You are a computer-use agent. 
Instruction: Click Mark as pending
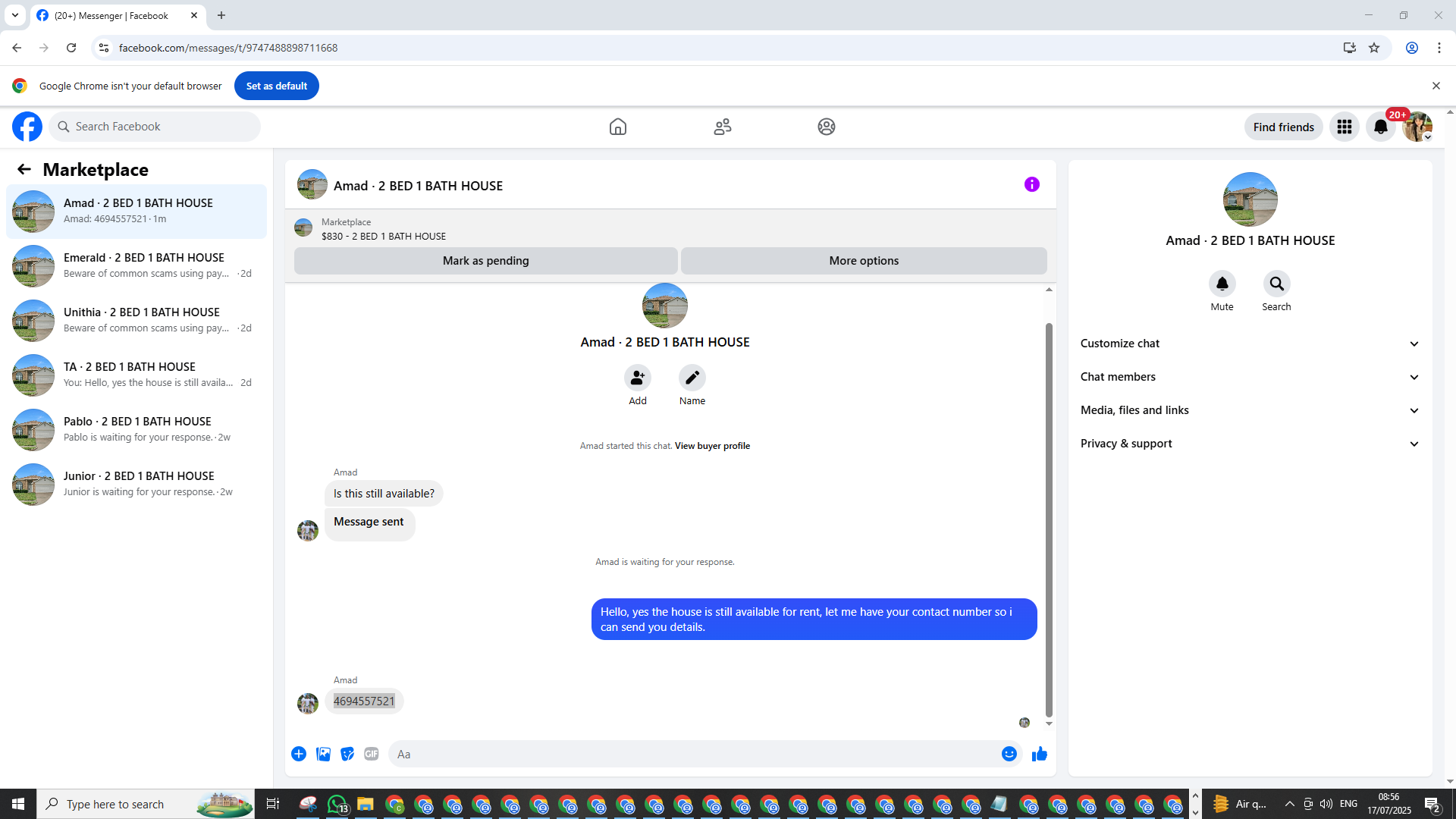click(486, 261)
